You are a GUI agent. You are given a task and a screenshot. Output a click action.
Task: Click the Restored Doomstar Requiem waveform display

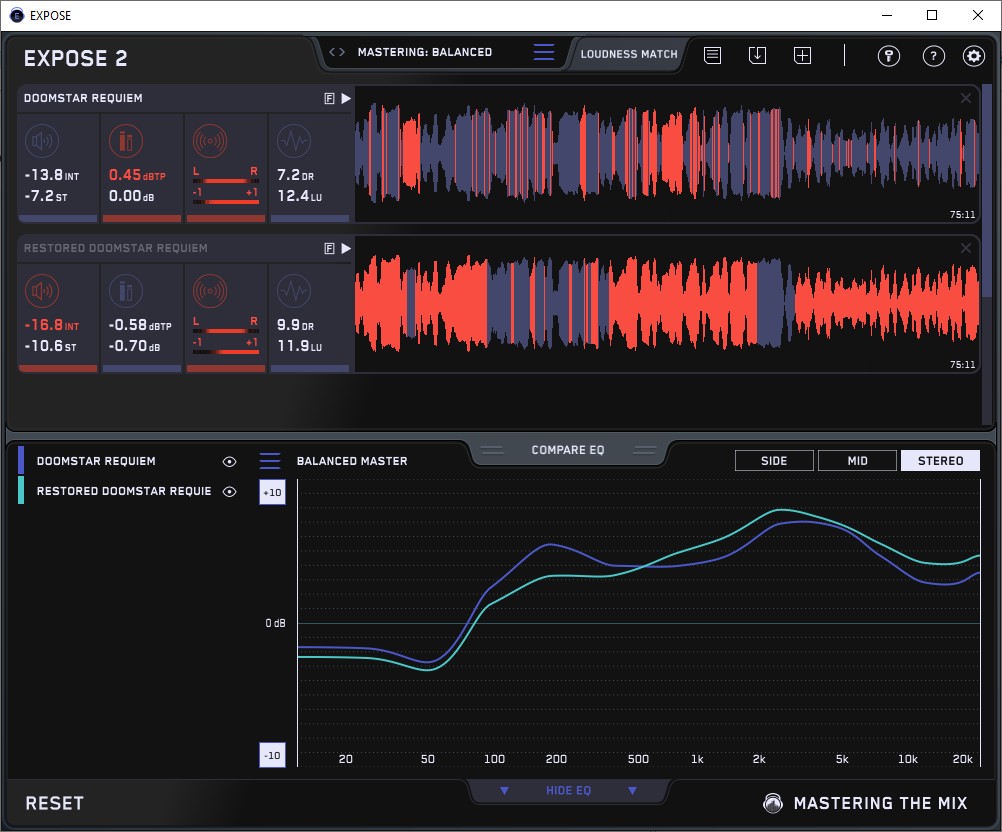click(667, 304)
